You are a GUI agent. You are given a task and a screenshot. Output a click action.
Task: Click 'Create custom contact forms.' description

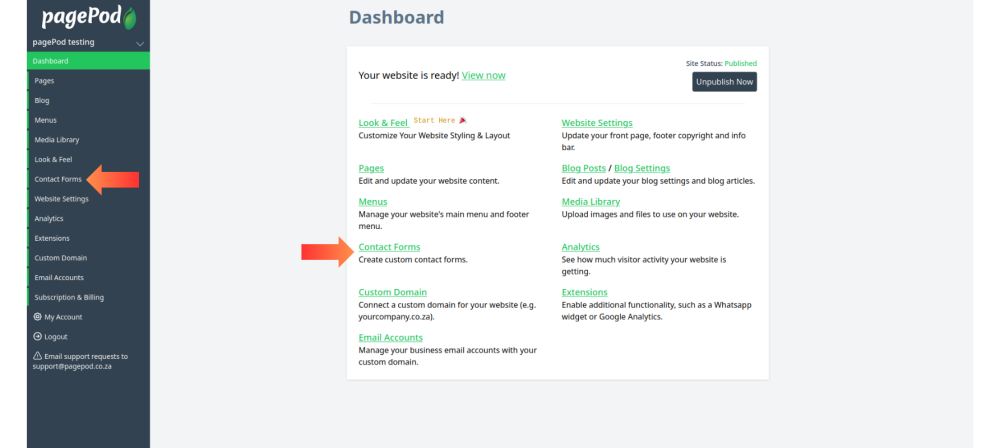click(x=413, y=260)
